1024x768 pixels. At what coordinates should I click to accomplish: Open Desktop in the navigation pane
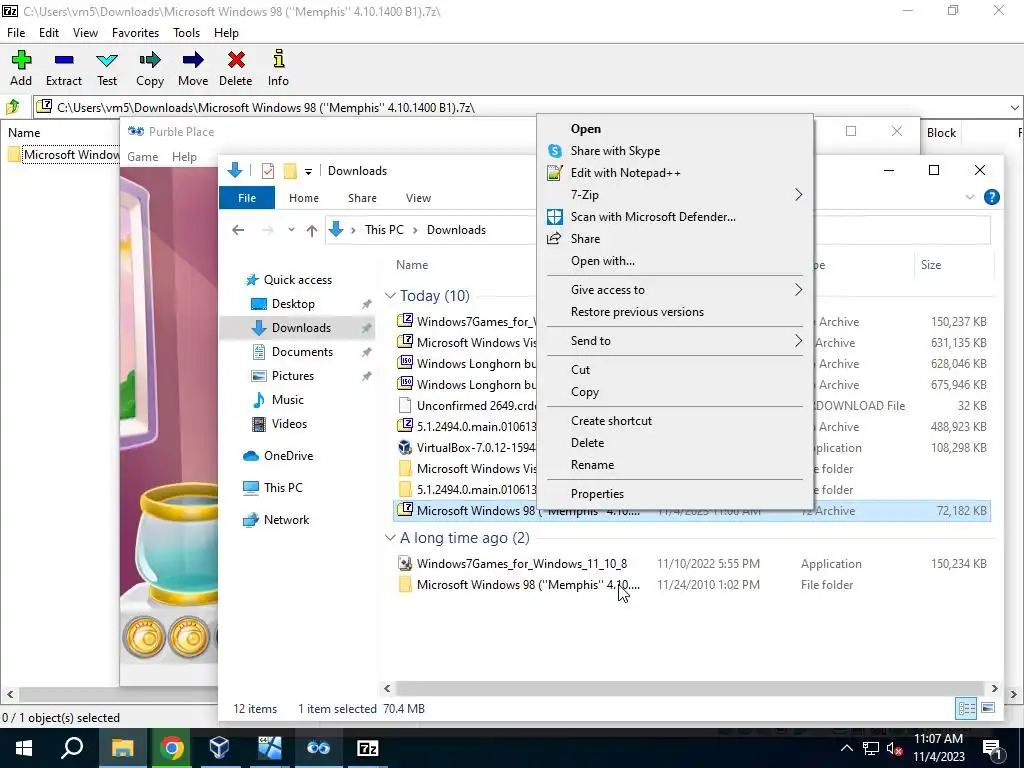[x=293, y=304]
